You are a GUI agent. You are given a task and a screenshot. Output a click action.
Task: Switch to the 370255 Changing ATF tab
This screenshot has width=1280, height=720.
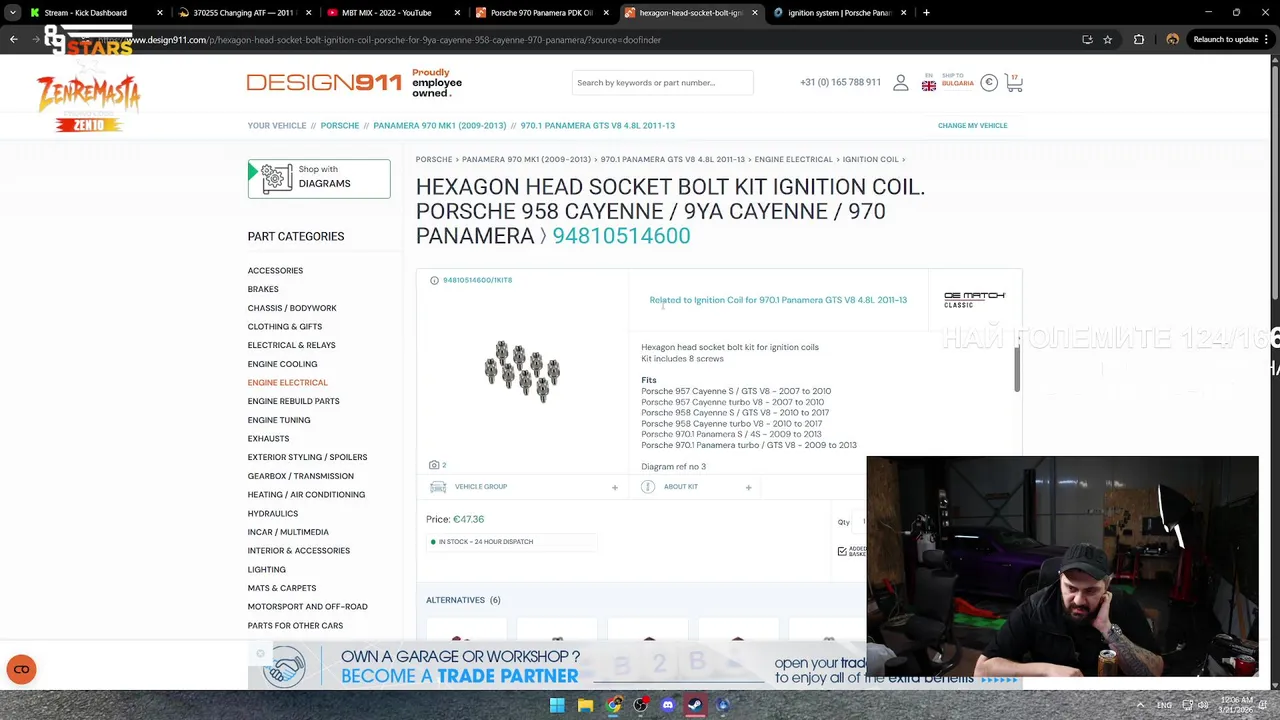coord(244,13)
